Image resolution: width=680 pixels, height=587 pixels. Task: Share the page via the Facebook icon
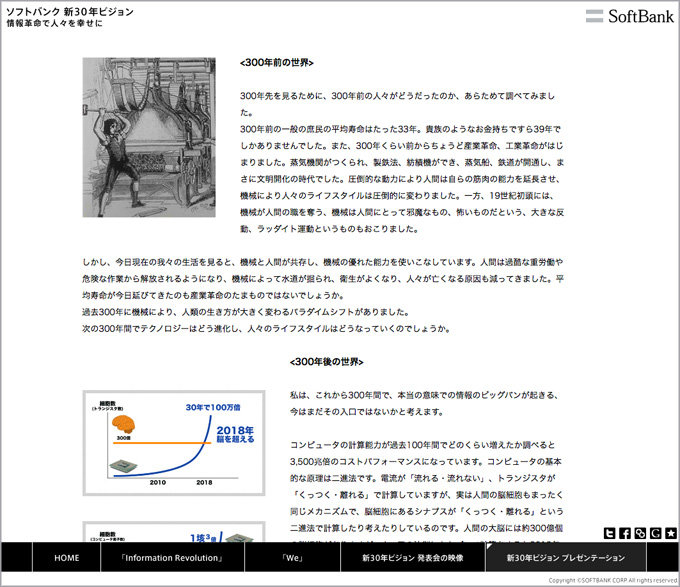click(624, 533)
